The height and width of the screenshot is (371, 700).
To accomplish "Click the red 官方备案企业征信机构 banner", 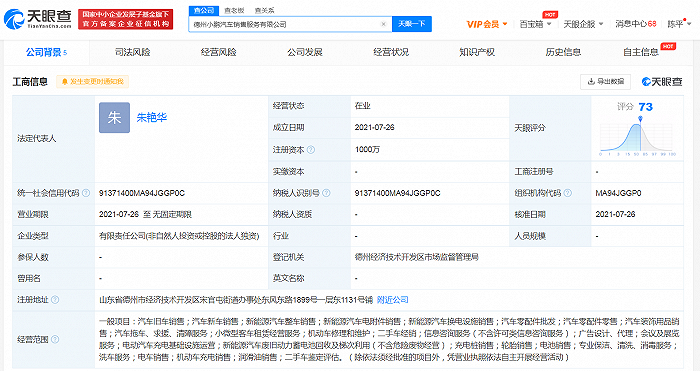I will point(125,19).
